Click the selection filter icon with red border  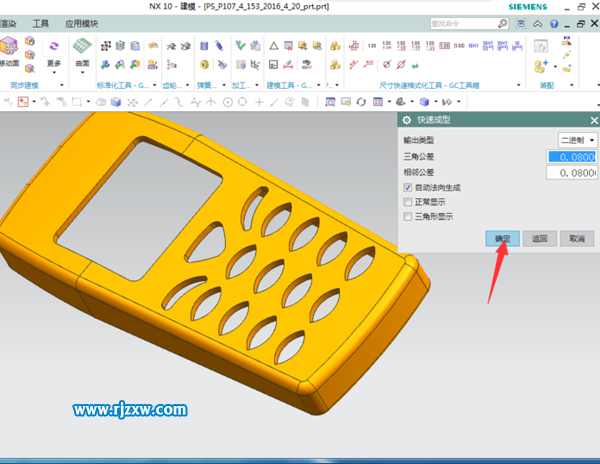tap(23, 102)
